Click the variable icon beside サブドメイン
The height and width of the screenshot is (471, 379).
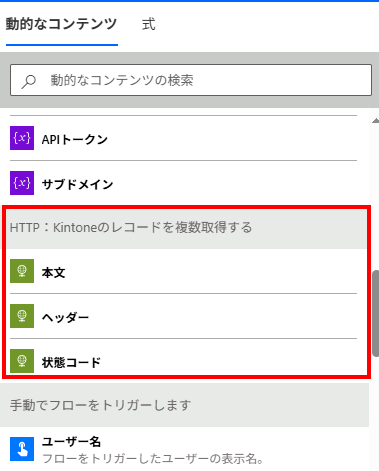click(22, 183)
